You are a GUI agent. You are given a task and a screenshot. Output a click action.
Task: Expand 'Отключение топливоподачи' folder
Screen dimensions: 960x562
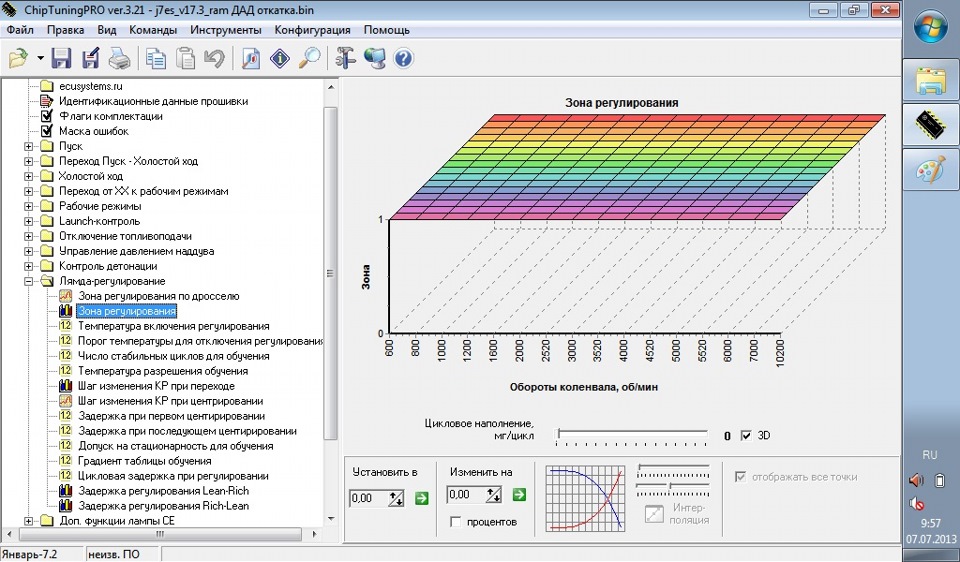(x=28, y=236)
